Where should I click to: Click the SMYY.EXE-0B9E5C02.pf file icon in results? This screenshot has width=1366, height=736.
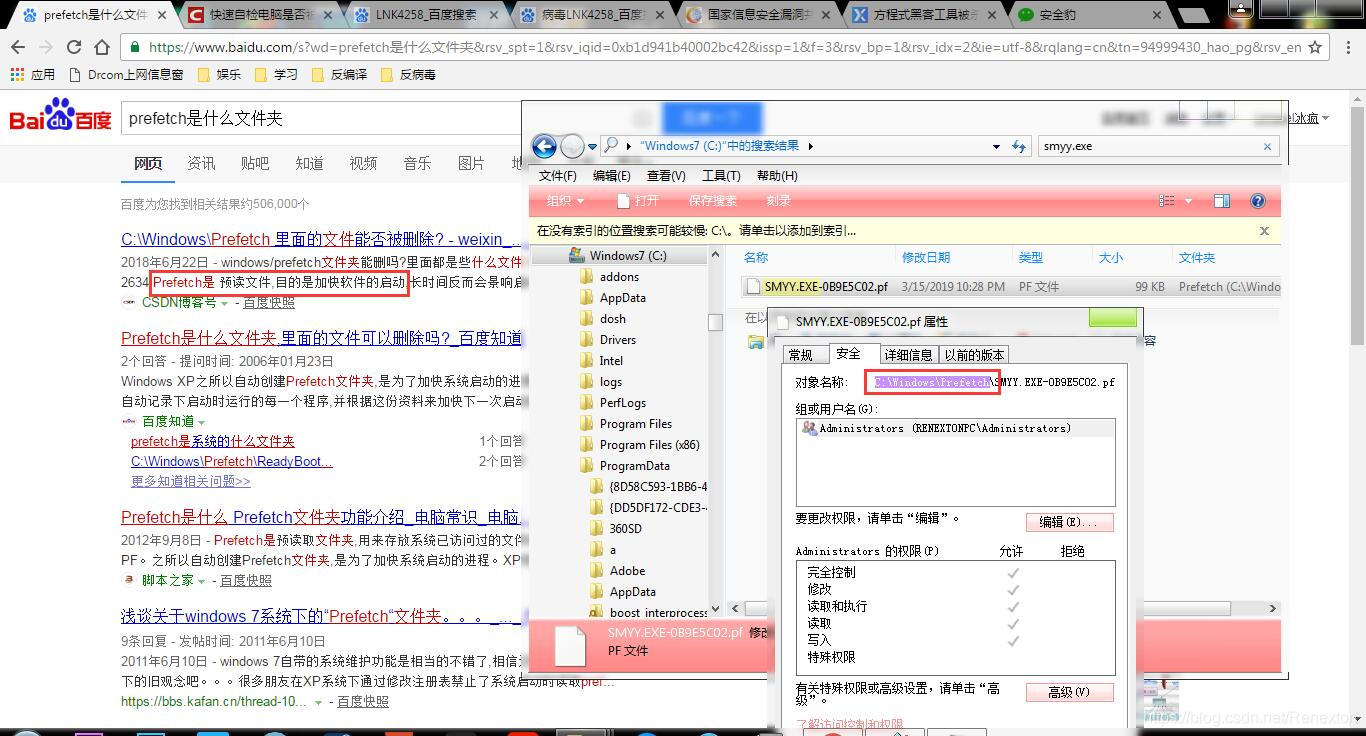(753, 286)
